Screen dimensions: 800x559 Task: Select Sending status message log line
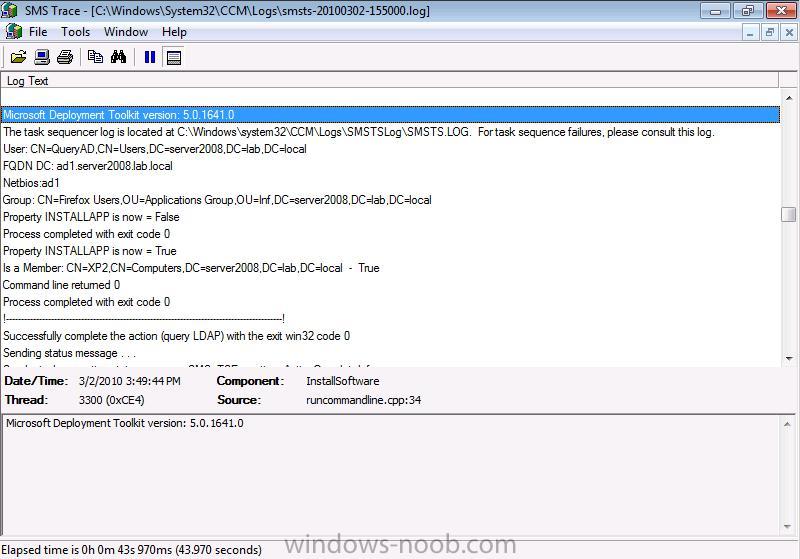391,353
